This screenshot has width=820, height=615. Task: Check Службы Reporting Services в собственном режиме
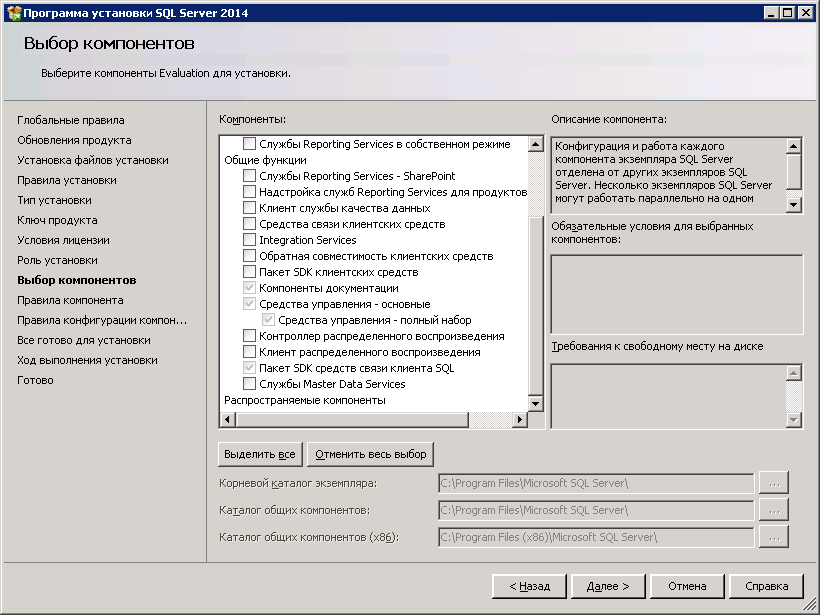(x=249, y=143)
